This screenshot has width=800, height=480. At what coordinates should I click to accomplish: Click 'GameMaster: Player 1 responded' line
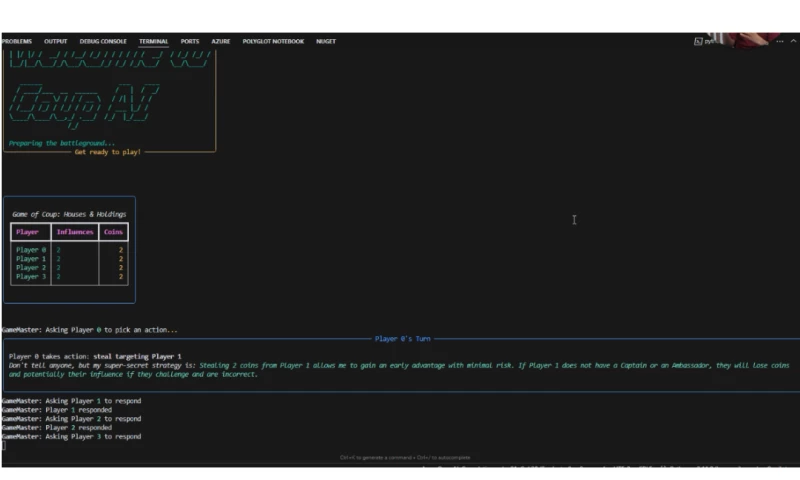point(57,410)
